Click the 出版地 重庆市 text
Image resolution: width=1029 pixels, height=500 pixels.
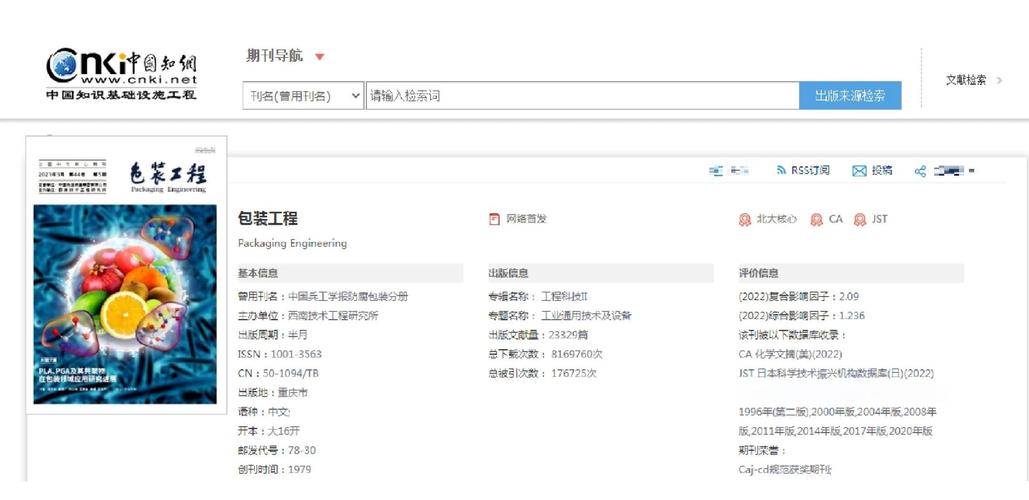(x=272, y=393)
